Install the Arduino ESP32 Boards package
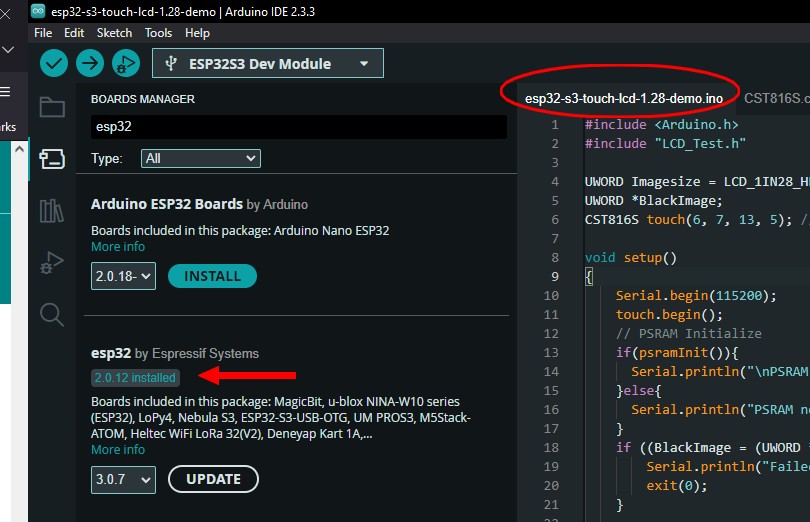The height and width of the screenshot is (522, 810). point(212,276)
